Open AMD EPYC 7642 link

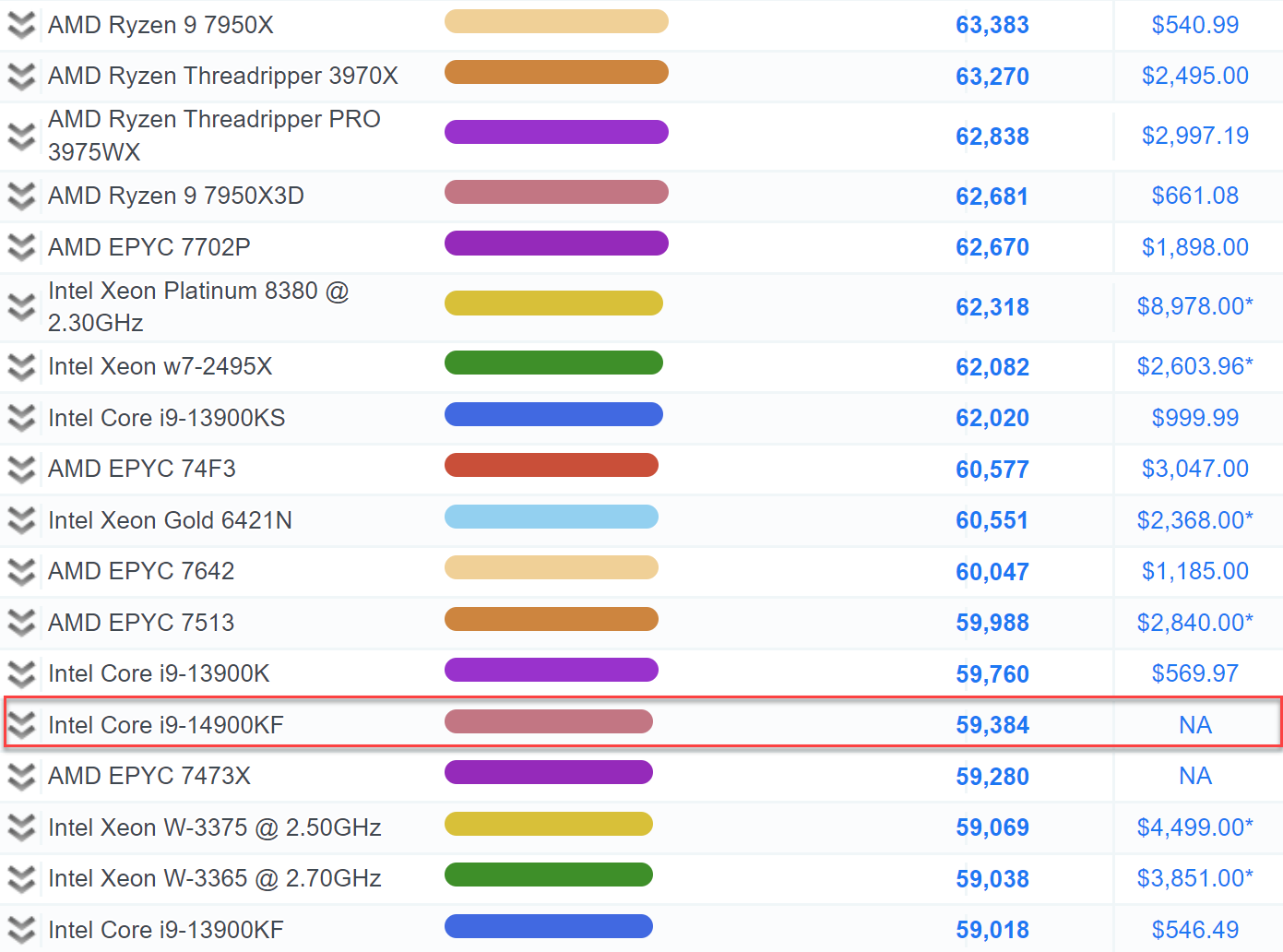(x=141, y=571)
